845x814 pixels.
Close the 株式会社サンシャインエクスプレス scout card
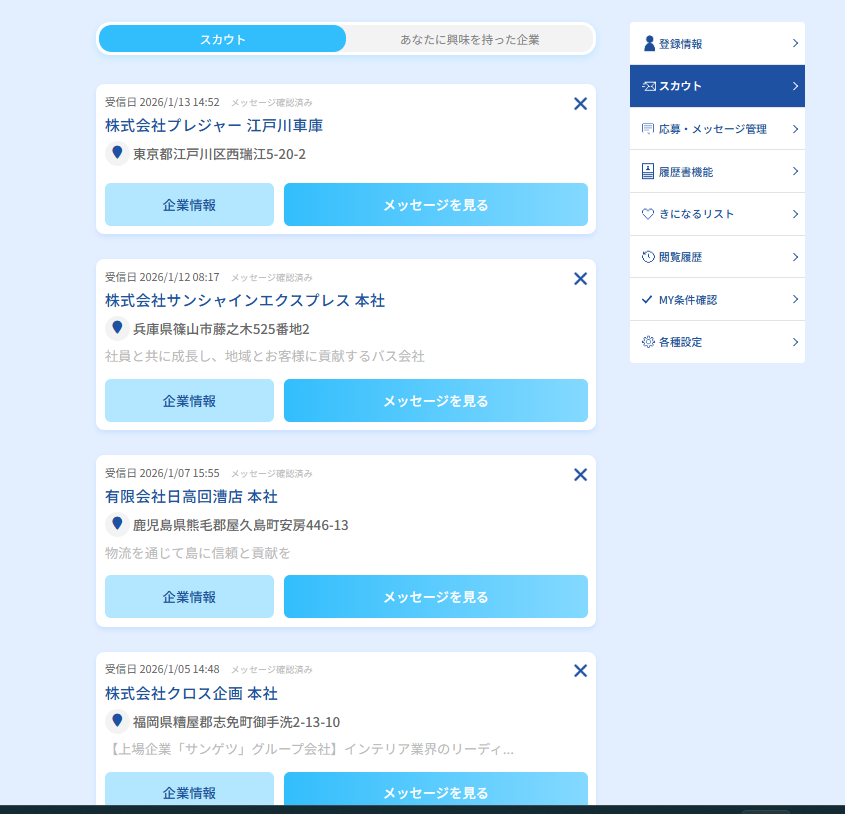580,279
